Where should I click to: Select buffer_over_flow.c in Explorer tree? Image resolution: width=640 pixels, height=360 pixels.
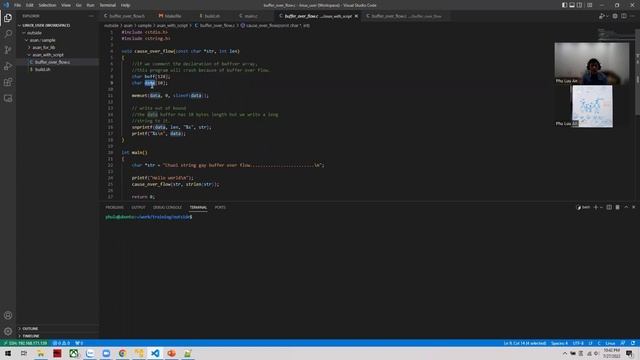tap(57, 62)
